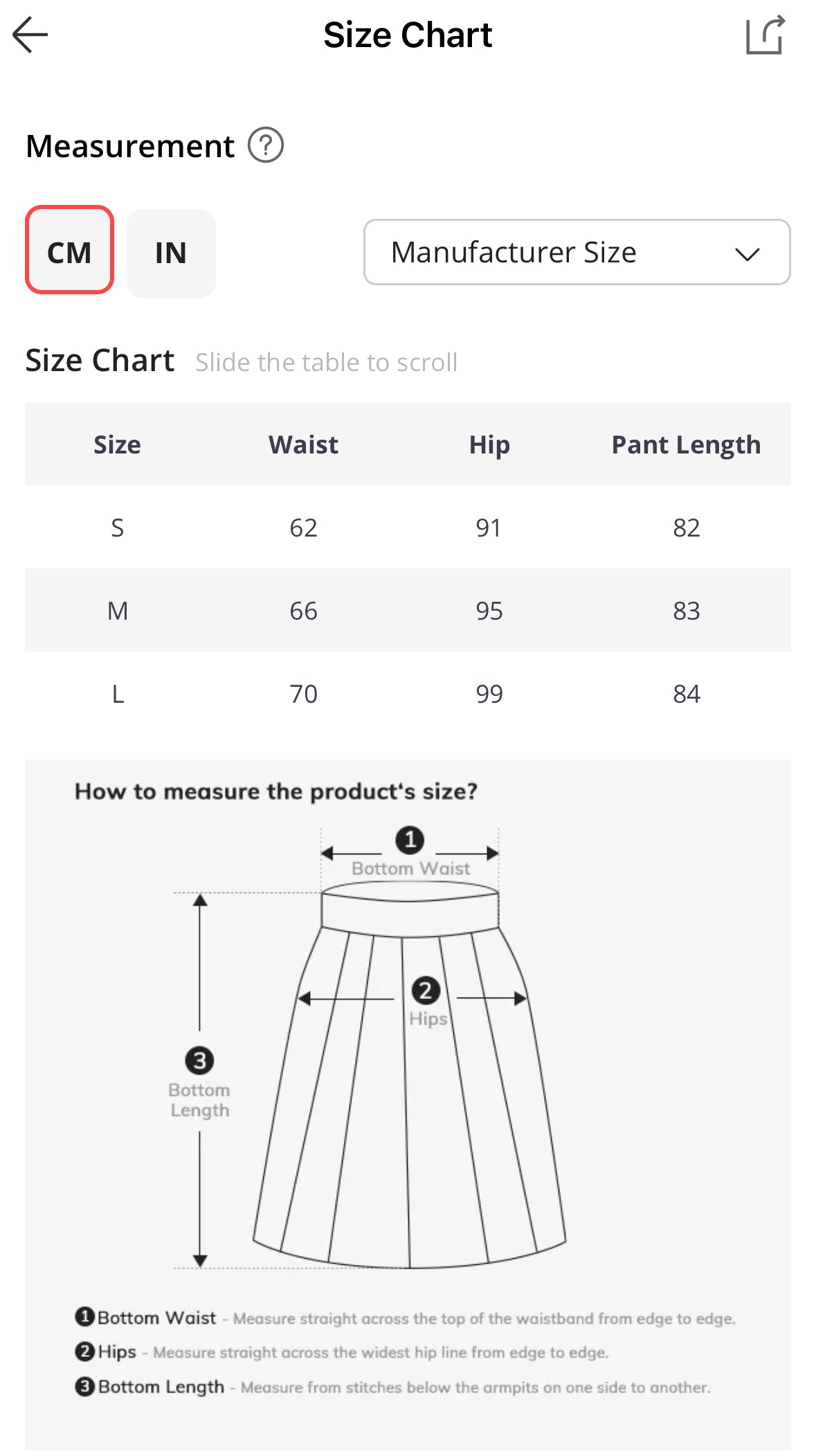Open the Measurement help question mark
The image size is (816, 1456).
point(266,145)
